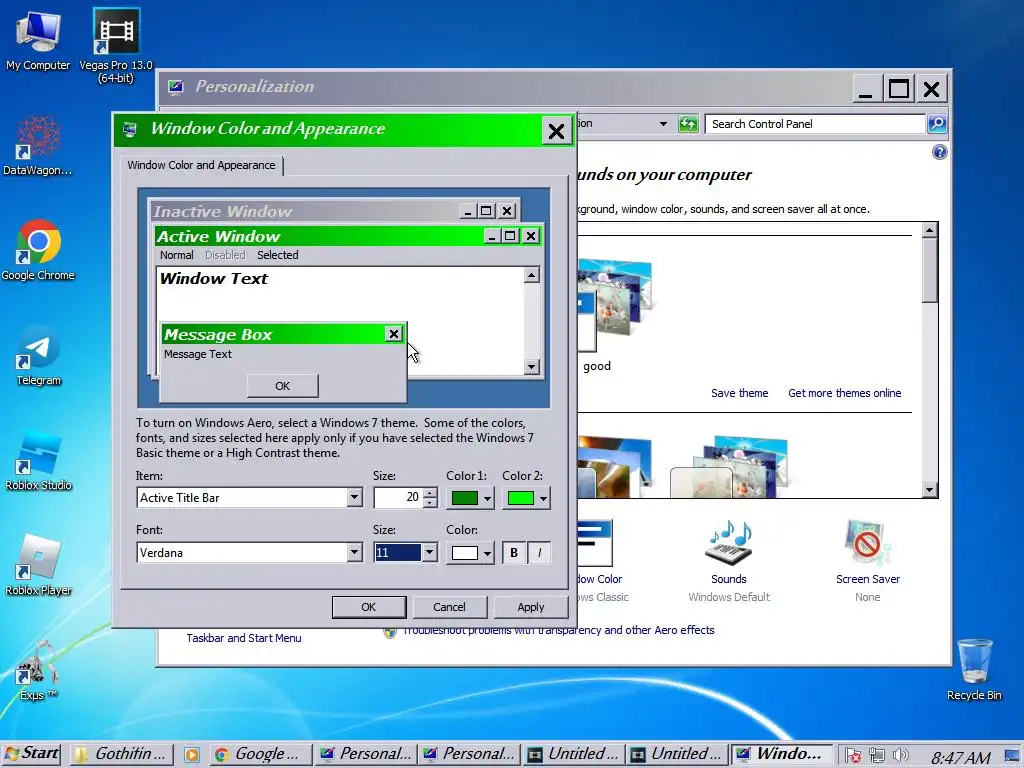Screen dimensions: 1024x768
Task: Launch Roblox Studio shortcut
Action: pos(38,461)
